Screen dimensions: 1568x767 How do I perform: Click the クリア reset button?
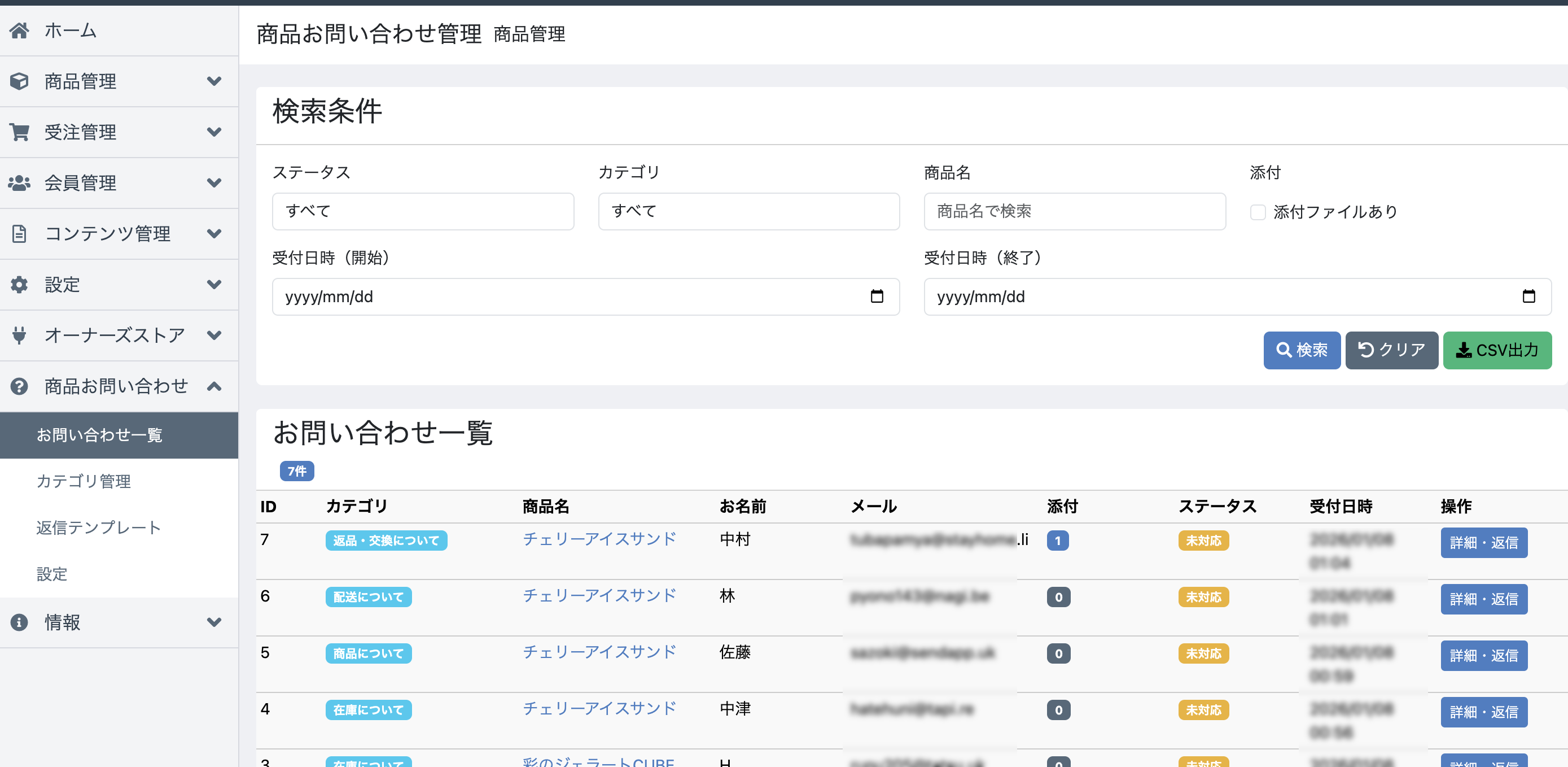pyautogui.click(x=1391, y=350)
